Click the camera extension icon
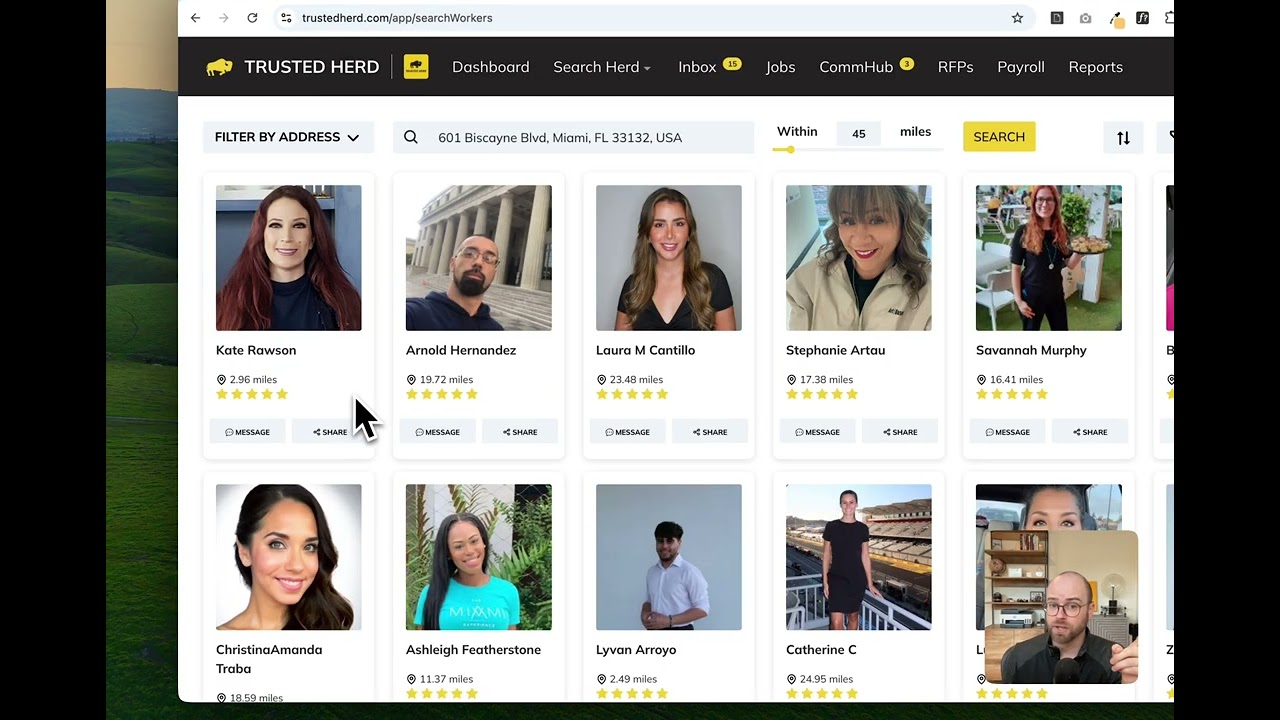The height and width of the screenshot is (720, 1280). [x=1085, y=18]
